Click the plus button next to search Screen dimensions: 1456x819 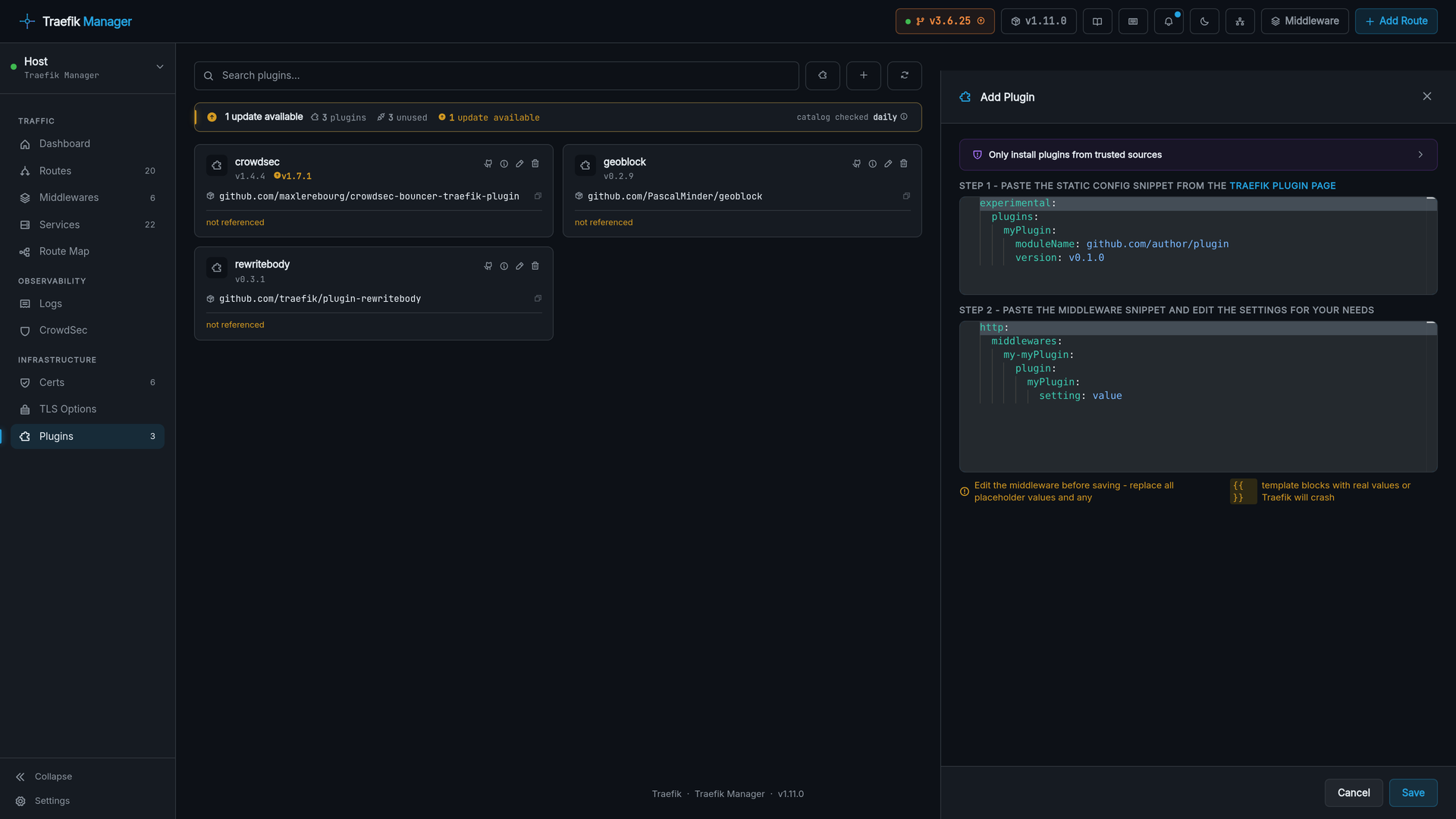[x=864, y=76]
